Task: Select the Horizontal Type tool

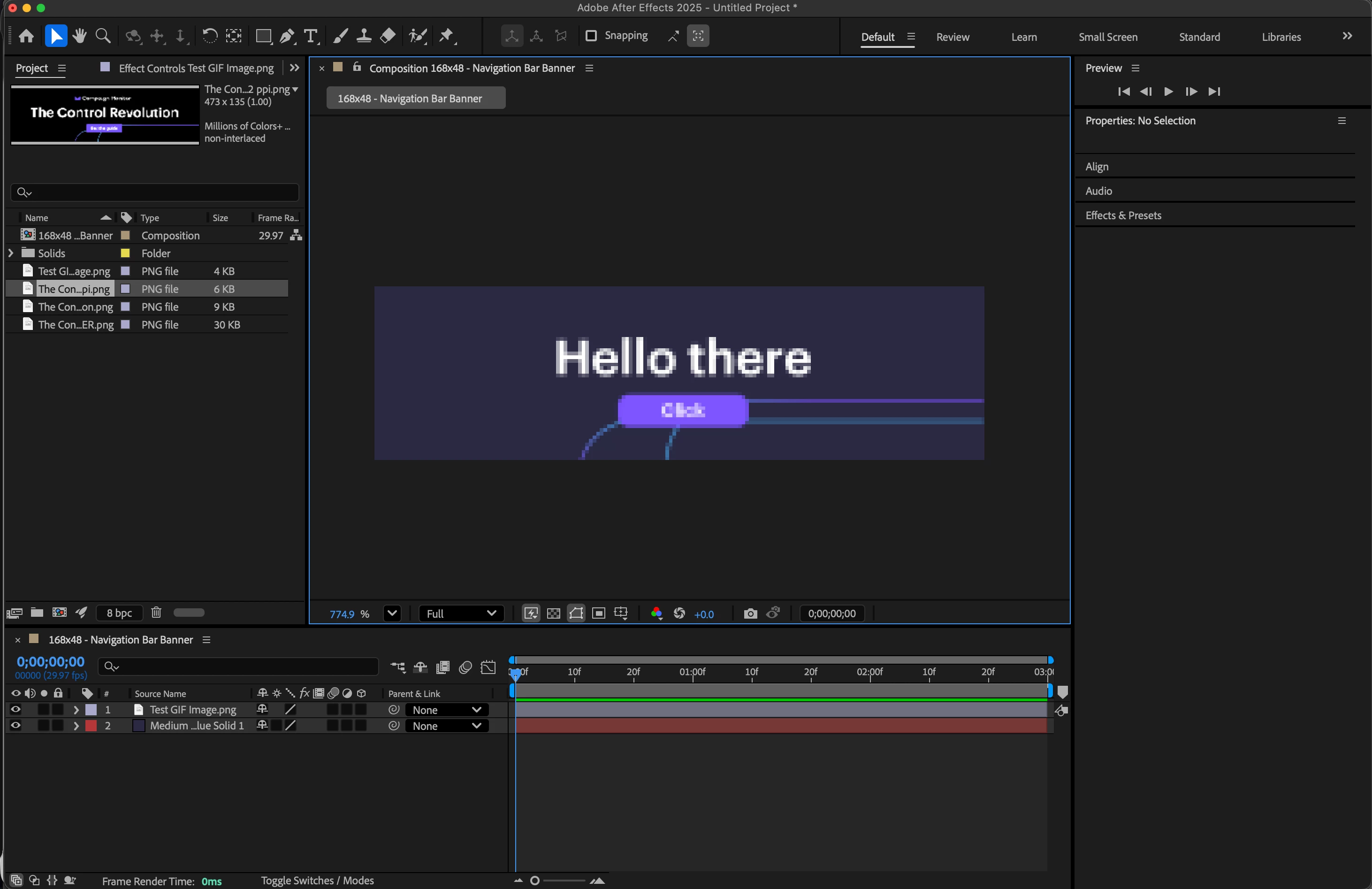Action: coord(311,36)
